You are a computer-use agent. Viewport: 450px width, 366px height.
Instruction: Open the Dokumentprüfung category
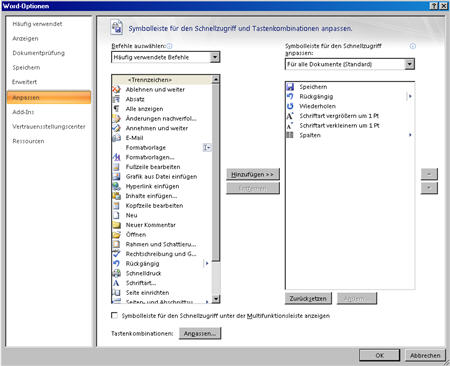39,53
